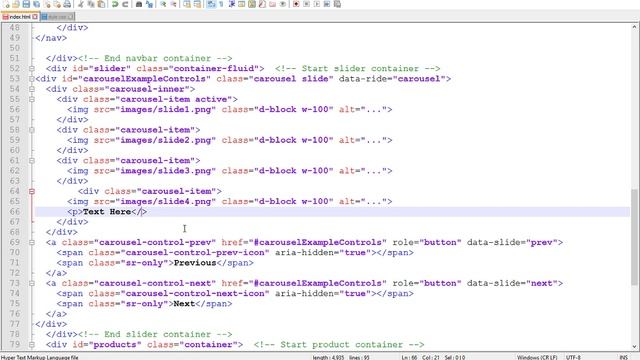Toggle file monitoring eye icon

coord(282,4)
